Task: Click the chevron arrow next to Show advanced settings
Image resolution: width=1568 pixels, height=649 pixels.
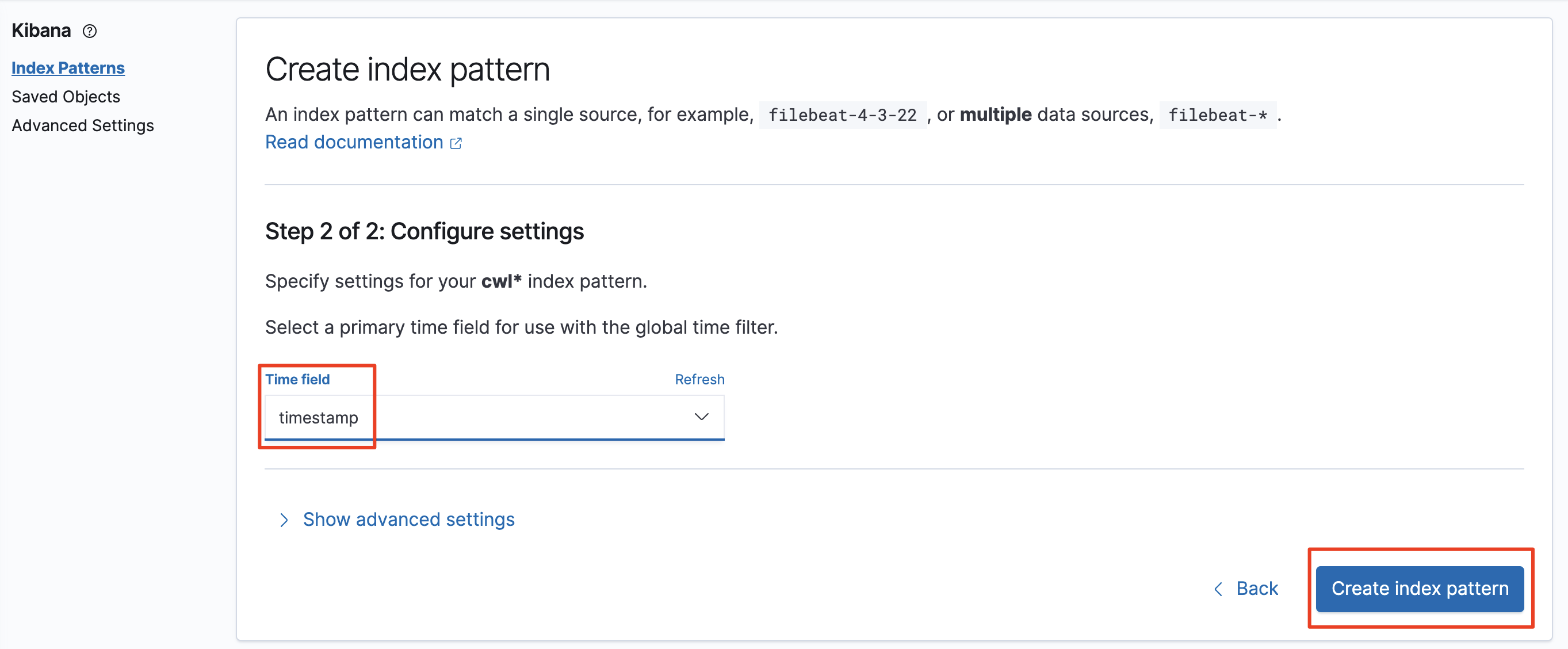Action: (284, 520)
